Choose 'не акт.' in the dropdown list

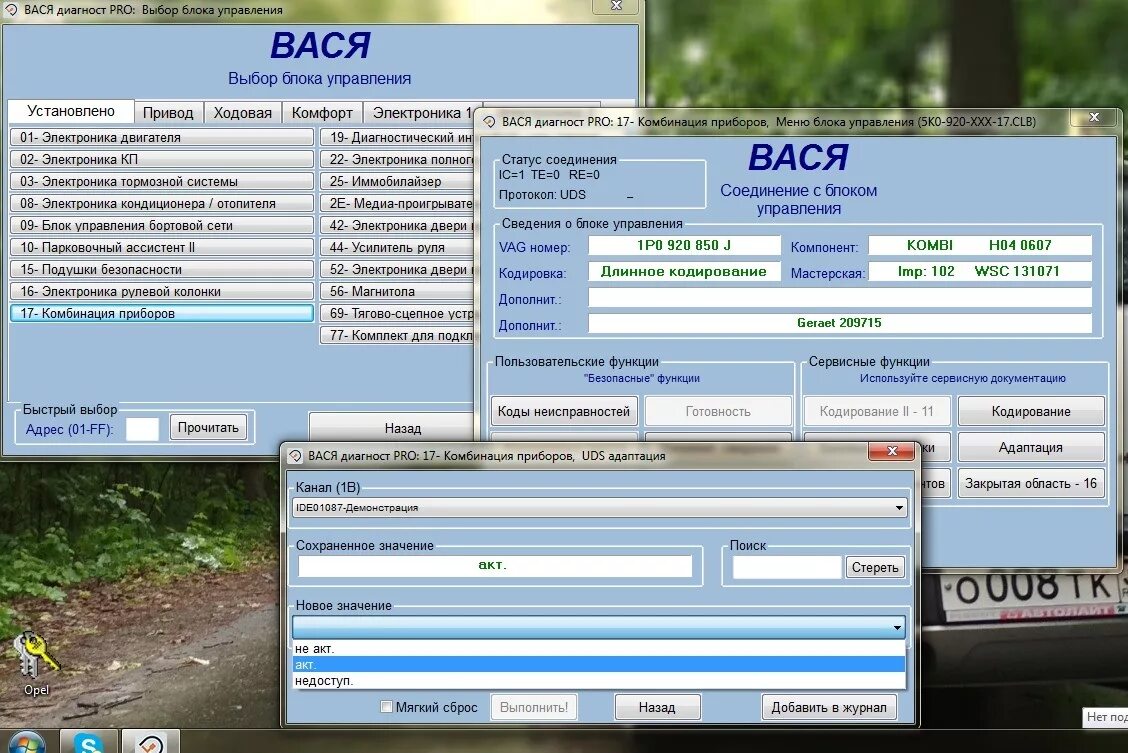pyautogui.click(x=599, y=649)
